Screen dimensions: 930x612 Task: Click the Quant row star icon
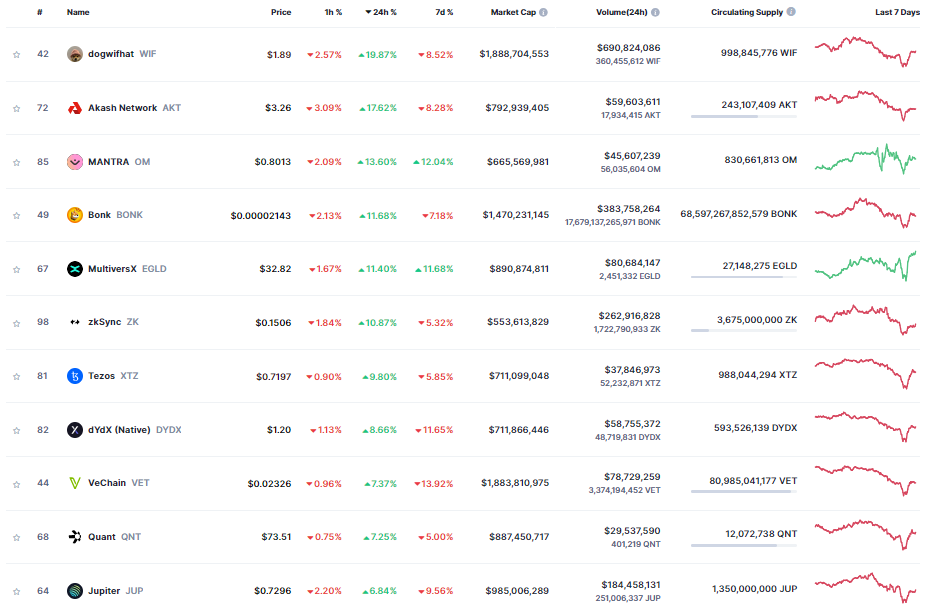pyautogui.click(x=17, y=538)
